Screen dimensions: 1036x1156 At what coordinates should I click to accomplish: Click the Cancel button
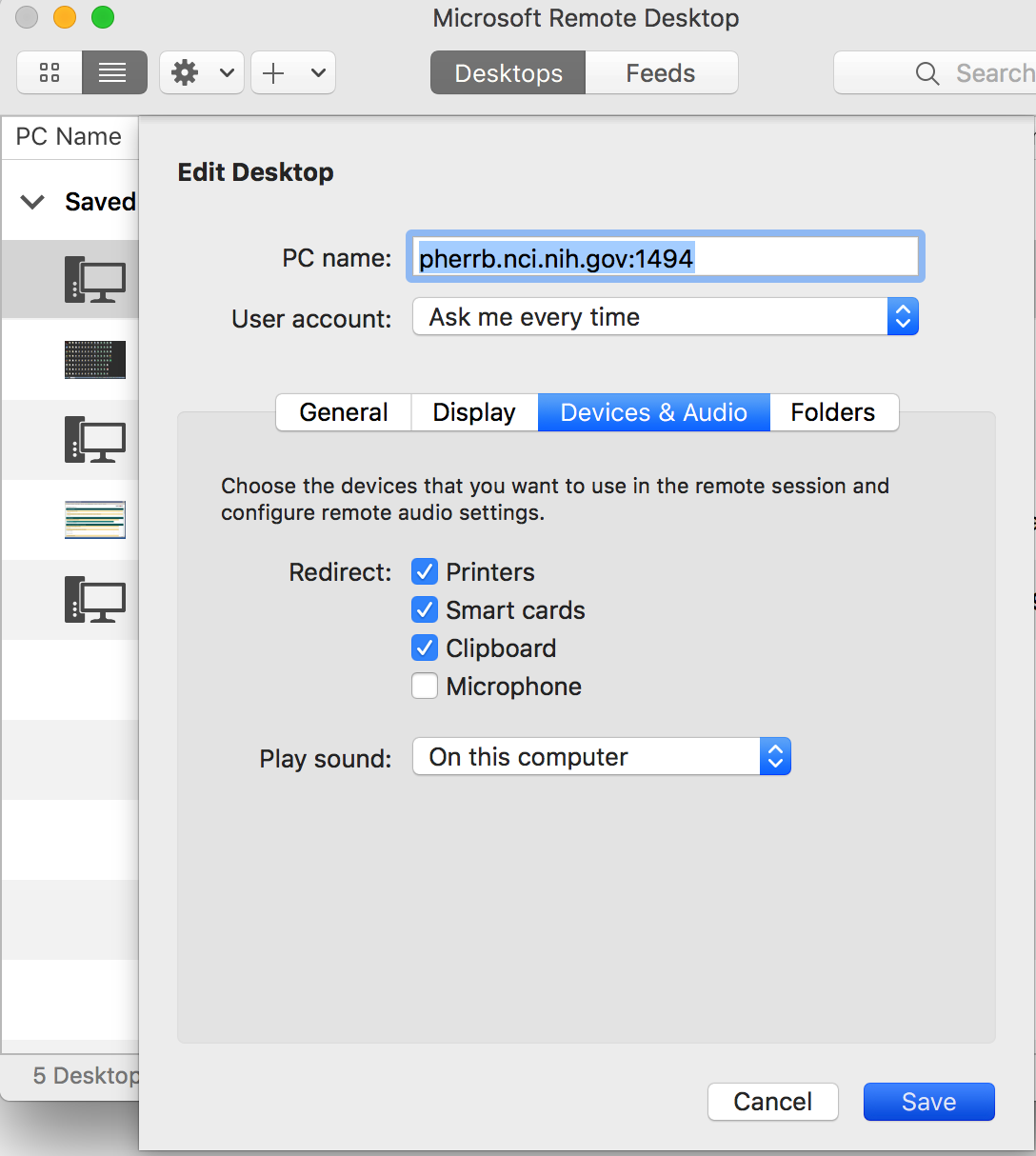tap(773, 1102)
